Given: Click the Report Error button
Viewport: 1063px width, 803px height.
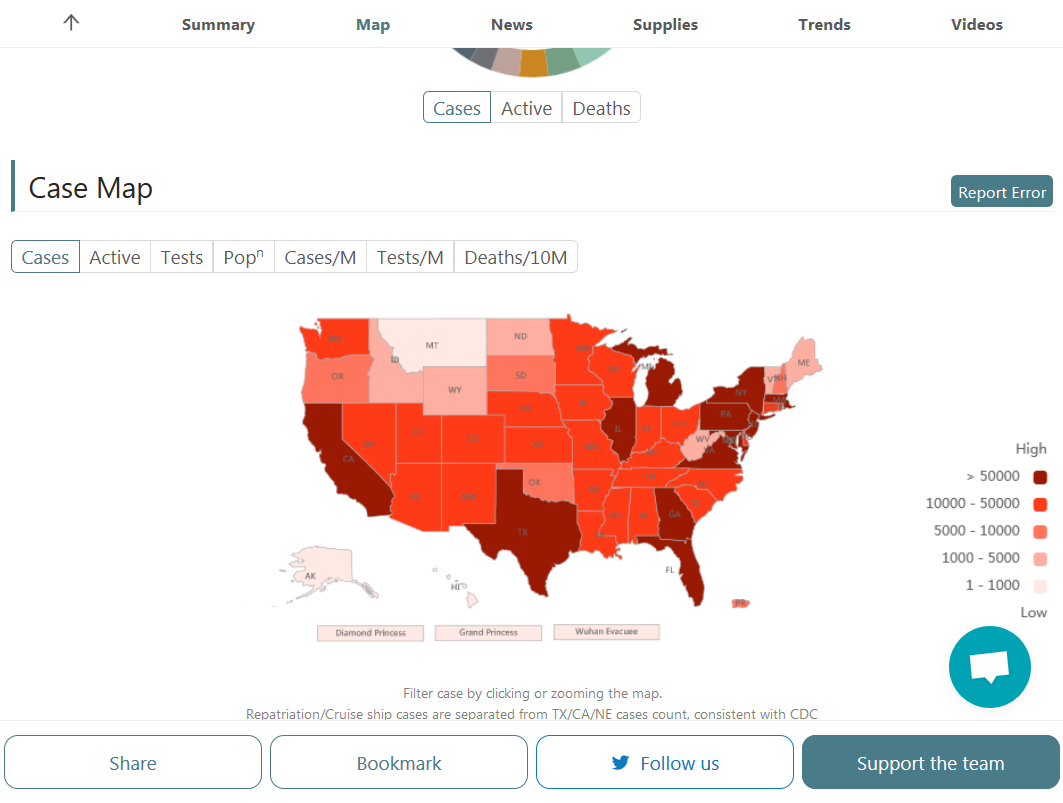Looking at the screenshot, I should [x=1001, y=192].
